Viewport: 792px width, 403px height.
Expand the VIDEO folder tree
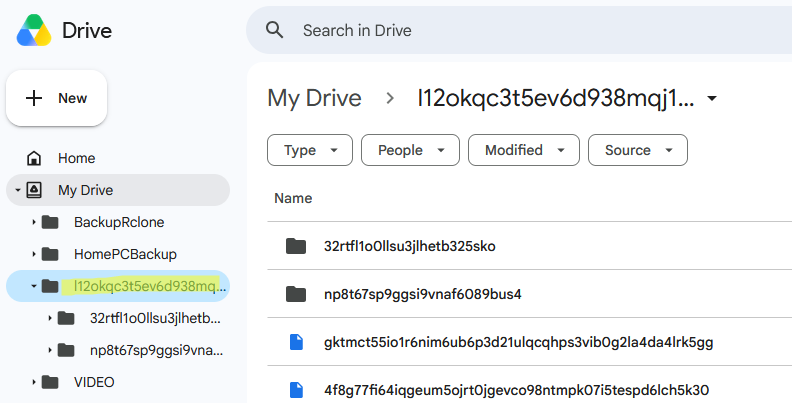click(34, 382)
